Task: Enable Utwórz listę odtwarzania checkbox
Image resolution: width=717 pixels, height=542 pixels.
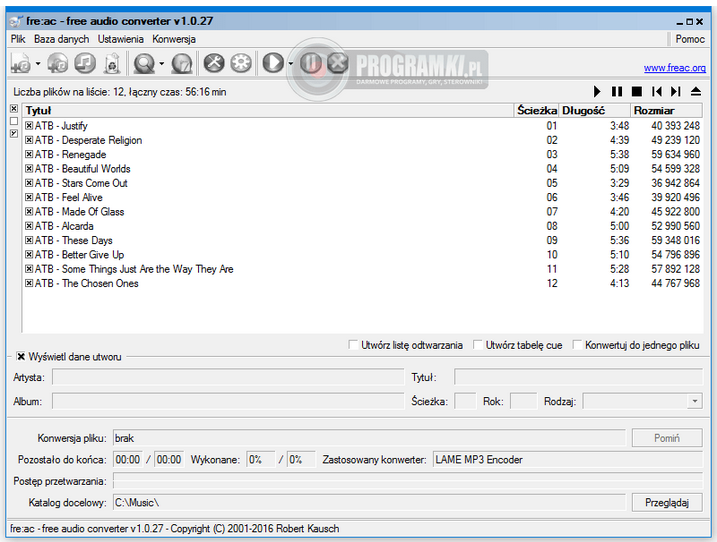Action: [x=353, y=344]
